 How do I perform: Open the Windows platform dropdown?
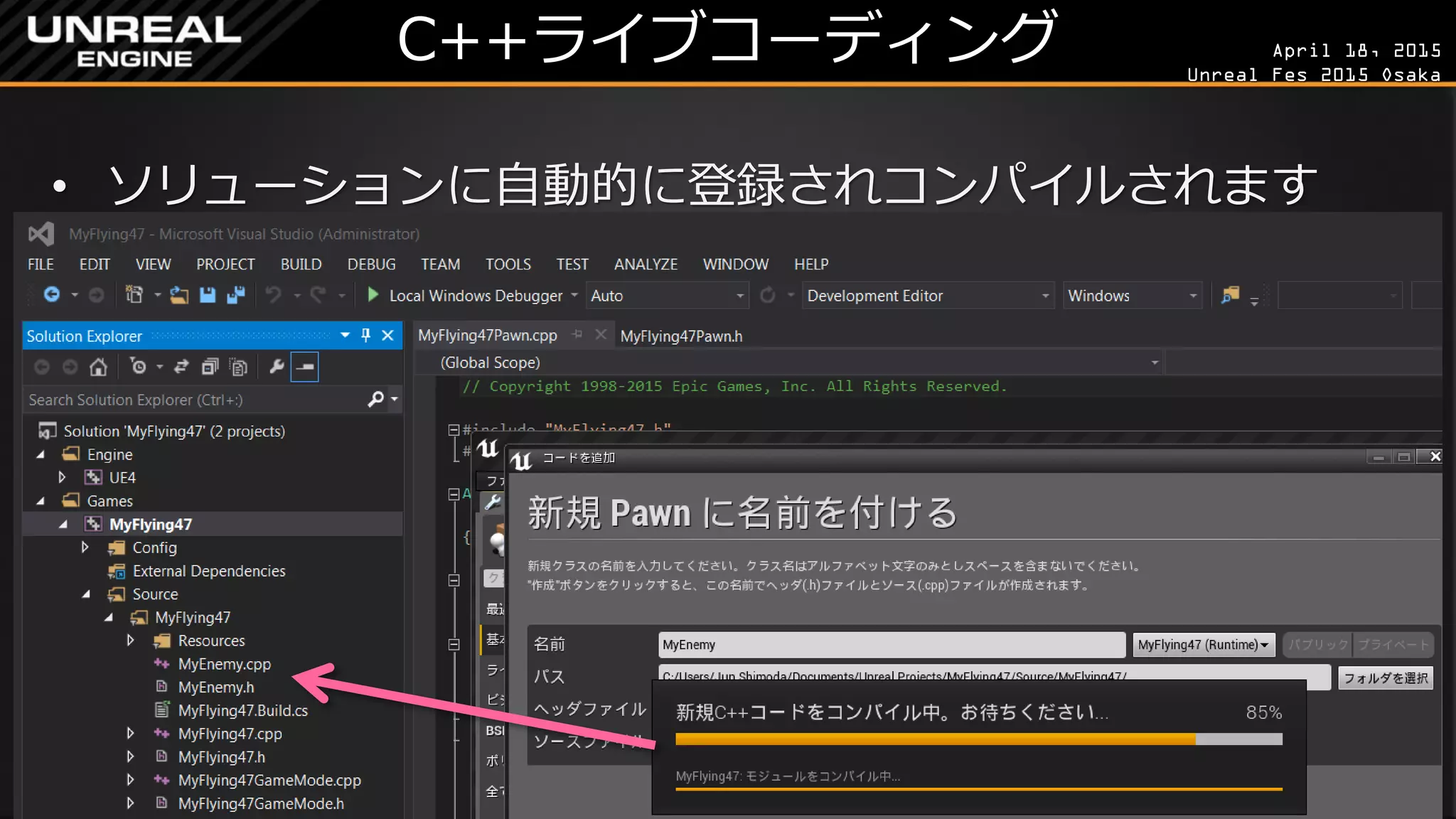pos(1133,296)
